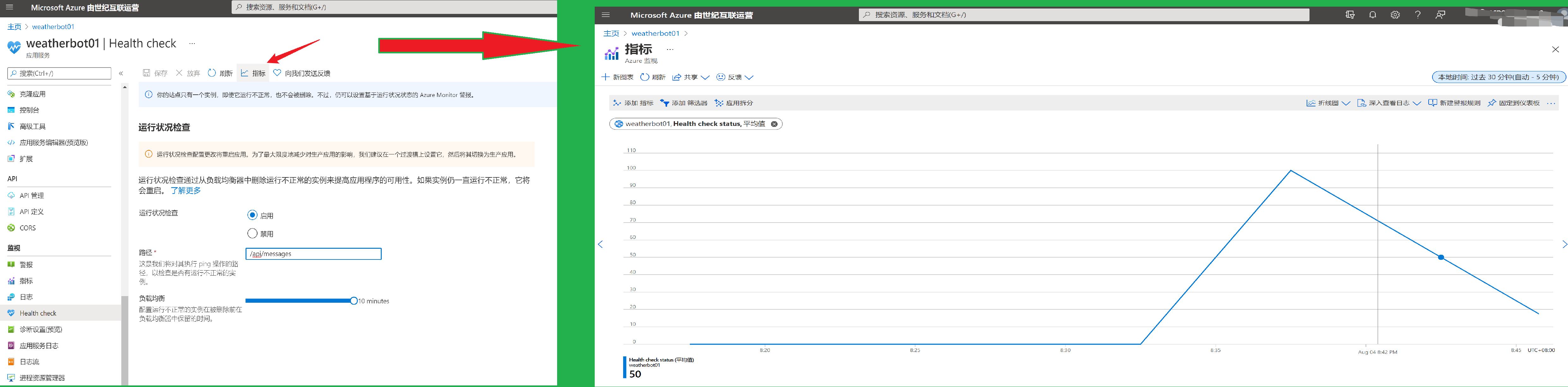Click the 放弃 (Discard) toolbar button
The height and width of the screenshot is (387, 1568).
[x=188, y=73]
